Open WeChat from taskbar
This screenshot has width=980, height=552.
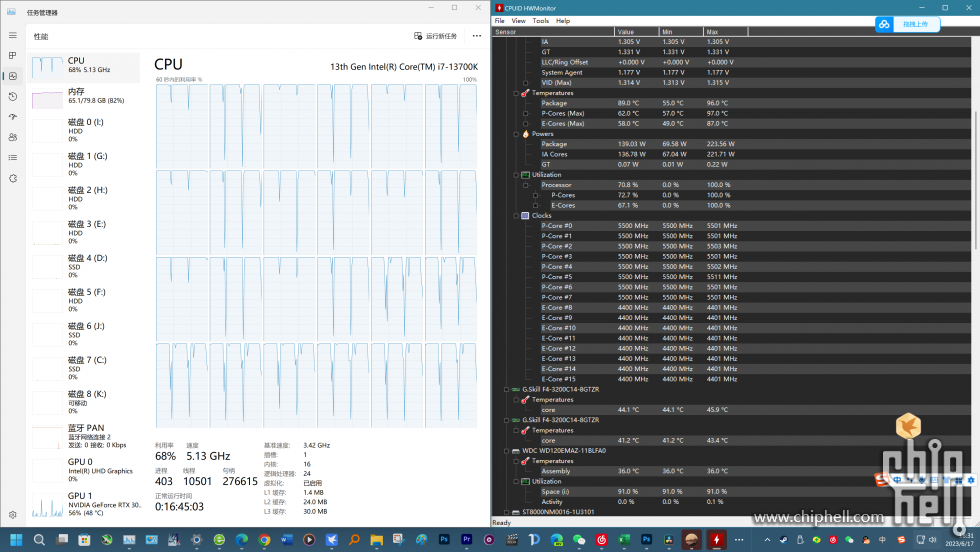[x=579, y=539]
